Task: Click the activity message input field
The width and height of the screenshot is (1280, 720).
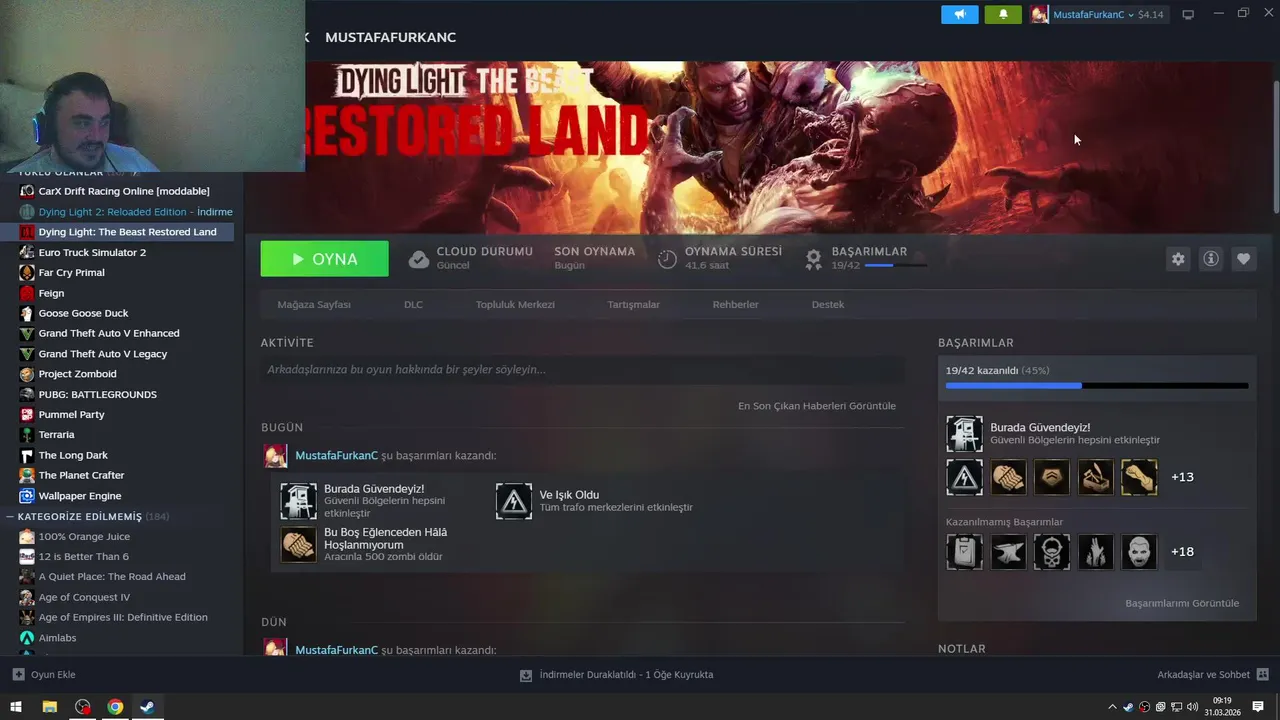Action: (x=582, y=369)
